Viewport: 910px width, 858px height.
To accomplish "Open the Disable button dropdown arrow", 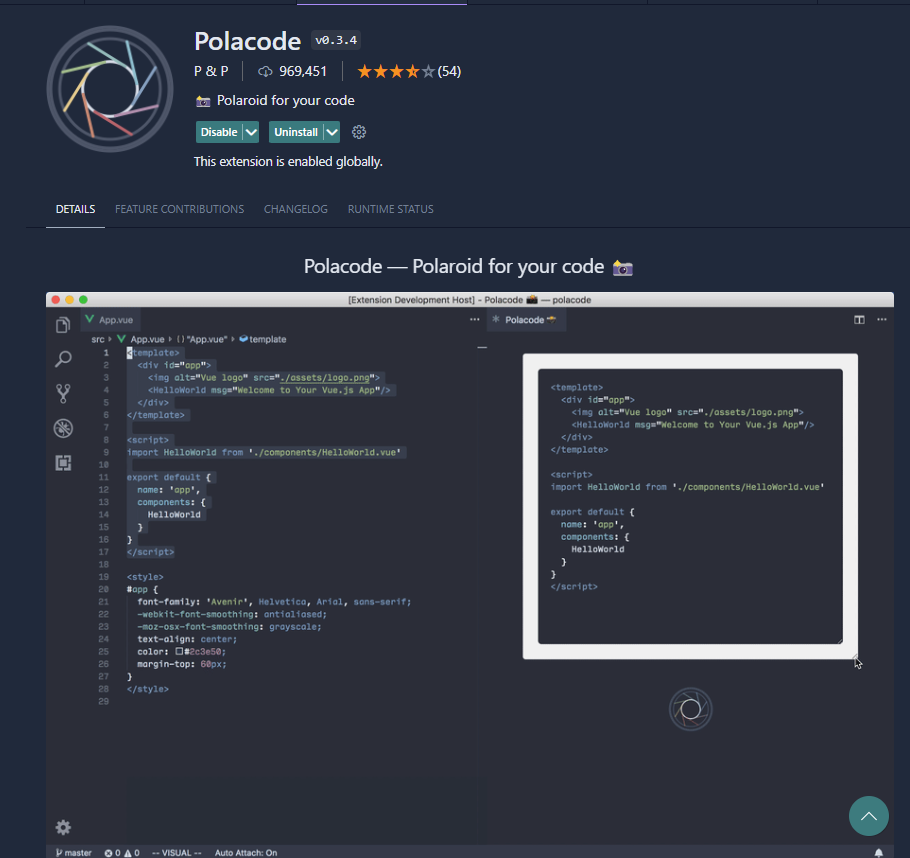I will click(252, 131).
